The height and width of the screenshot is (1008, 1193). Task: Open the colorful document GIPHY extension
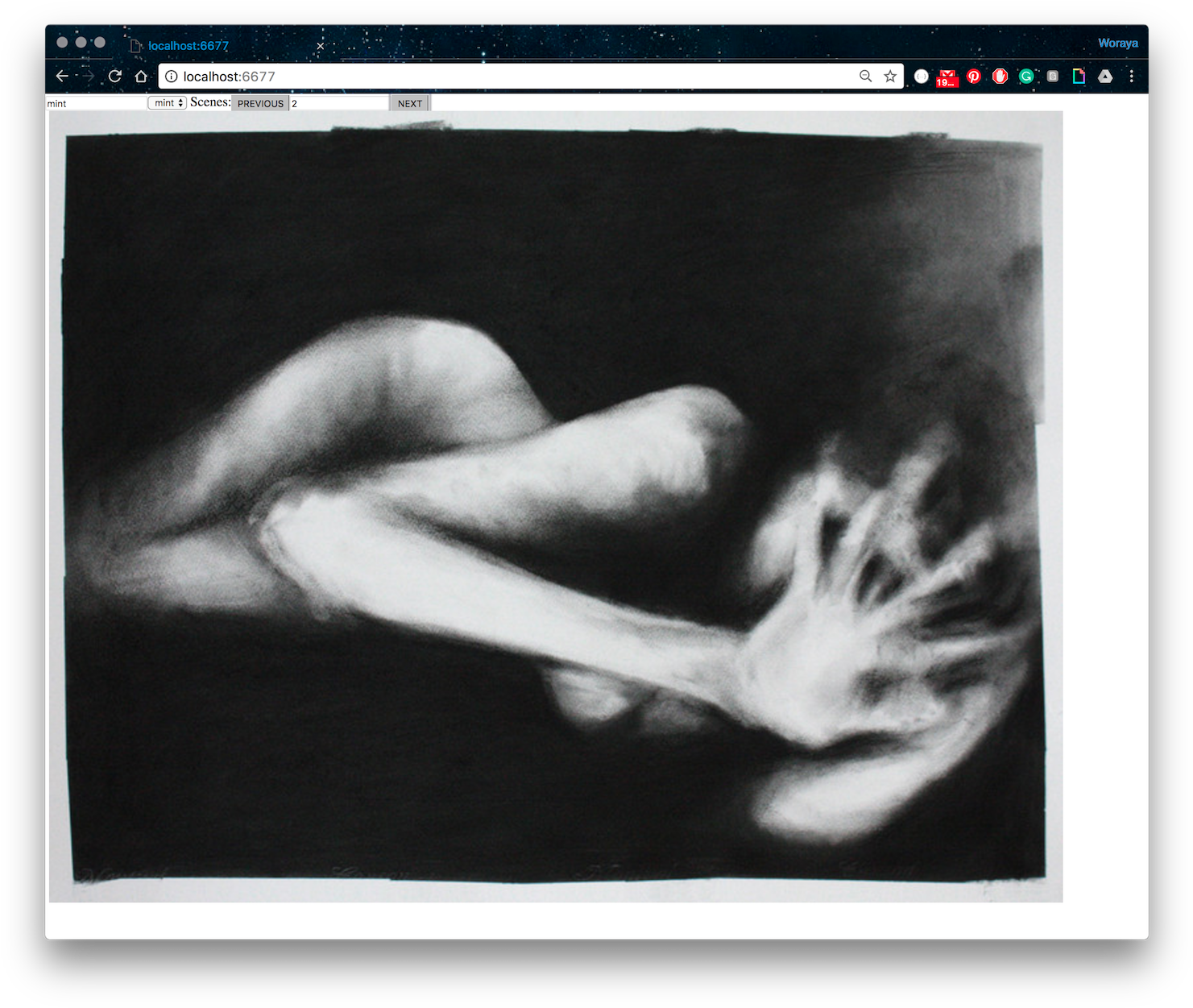(x=1079, y=77)
